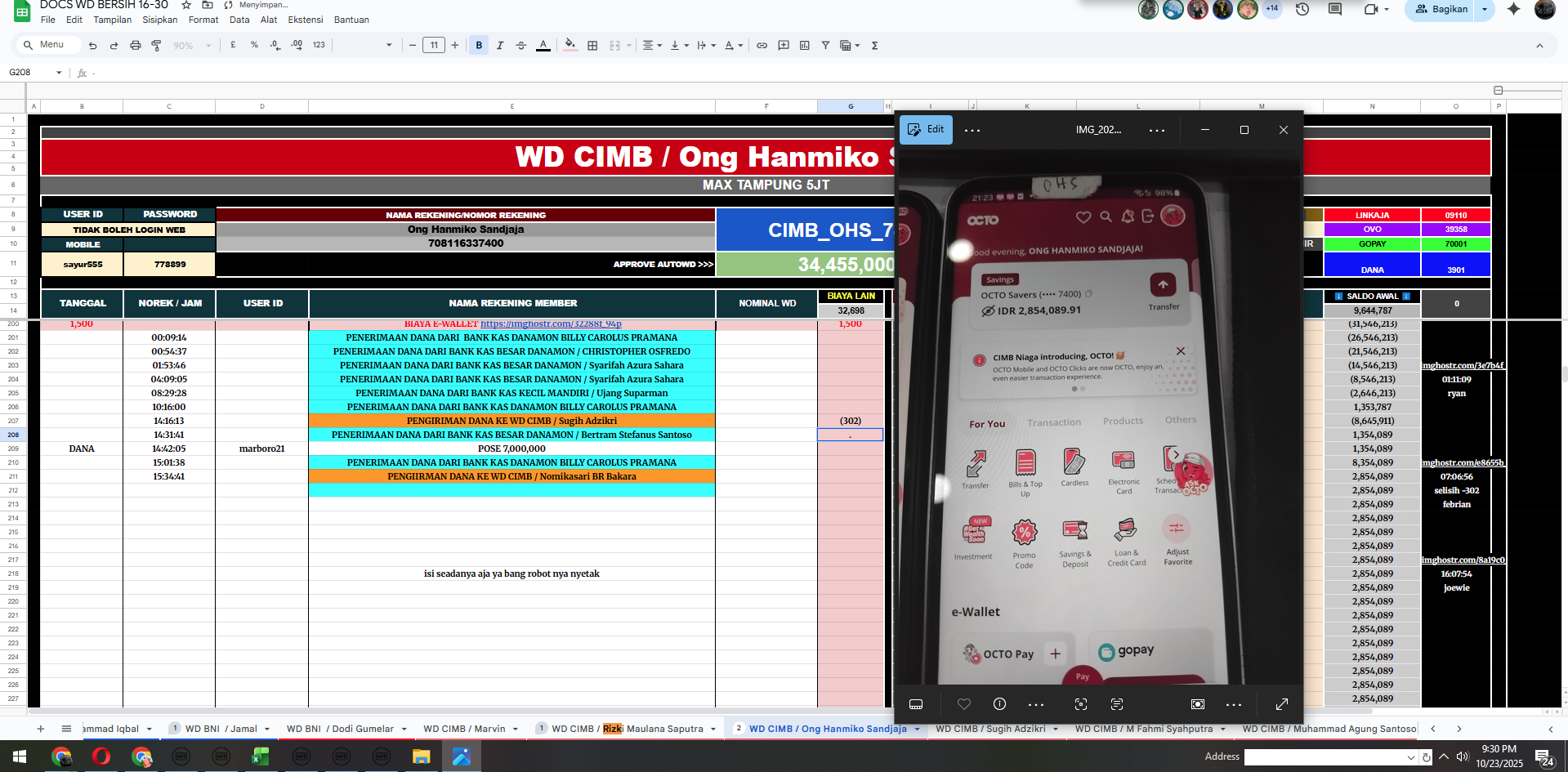Open zoom 90% dropdown

(192, 46)
